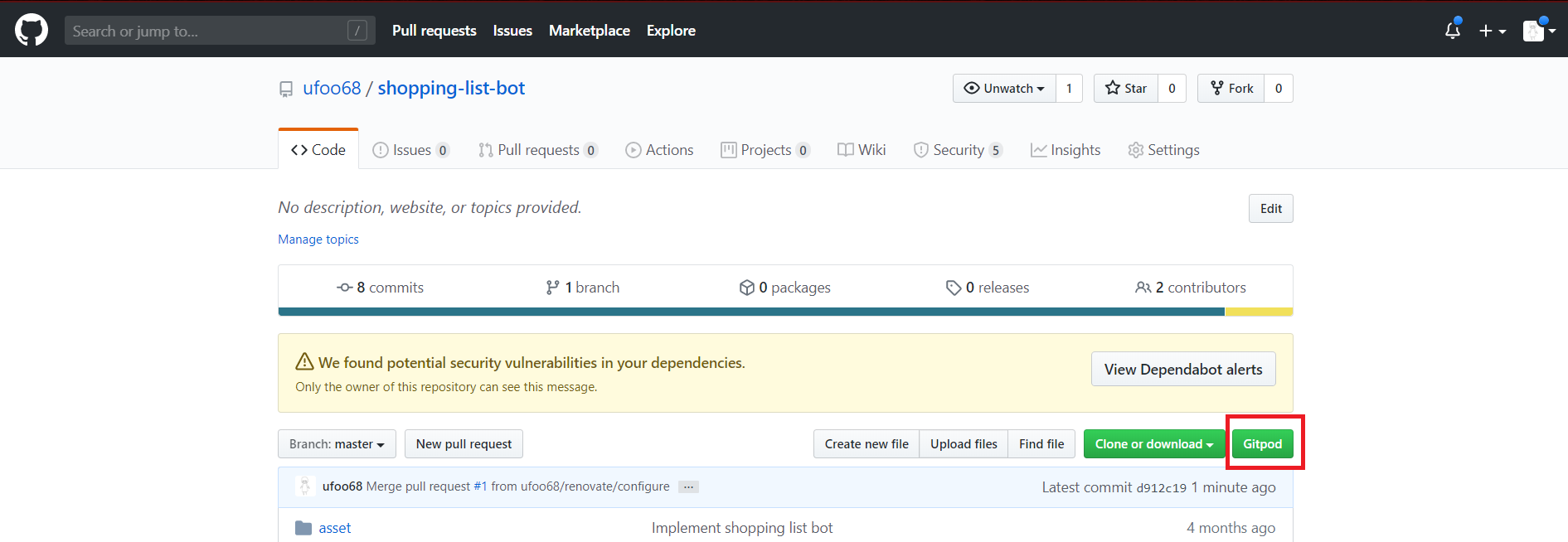
Task: Switch to the Security tab
Action: point(958,150)
